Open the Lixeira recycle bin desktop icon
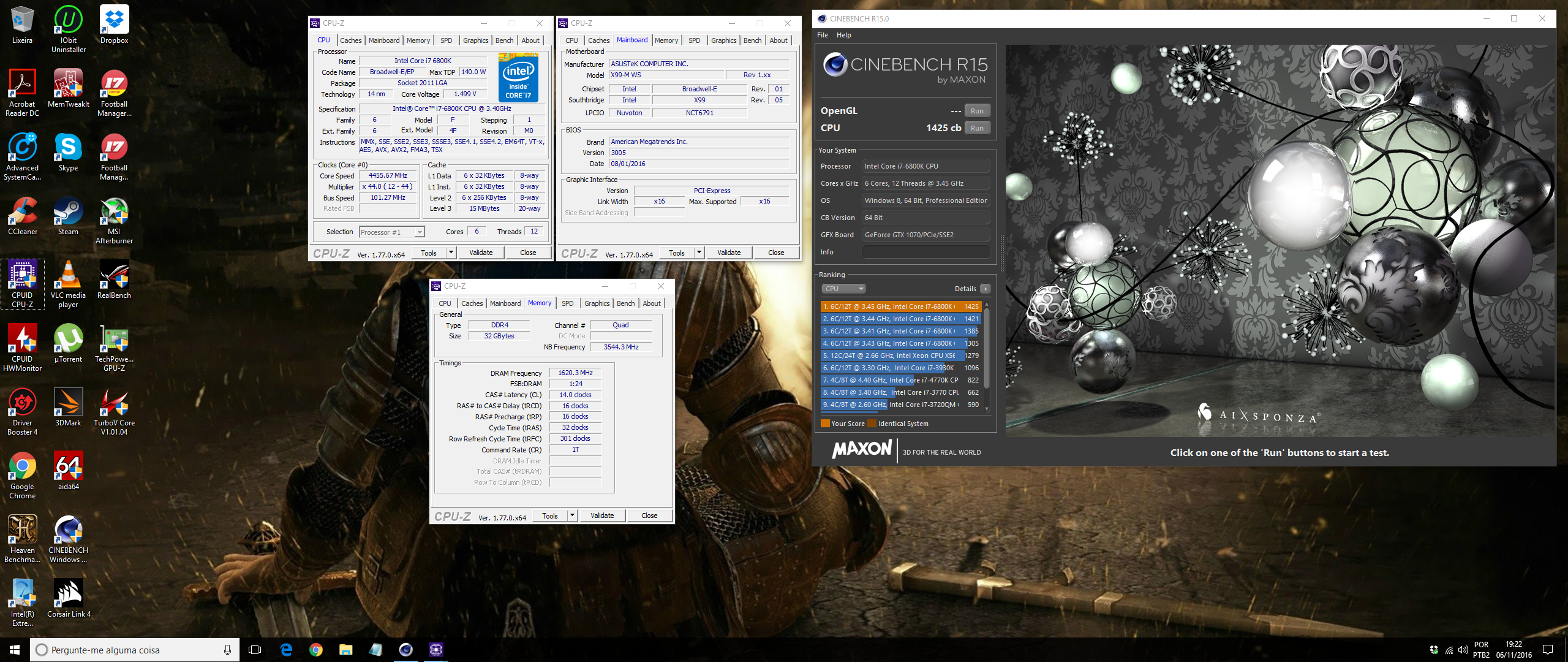 click(x=22, y=25)
